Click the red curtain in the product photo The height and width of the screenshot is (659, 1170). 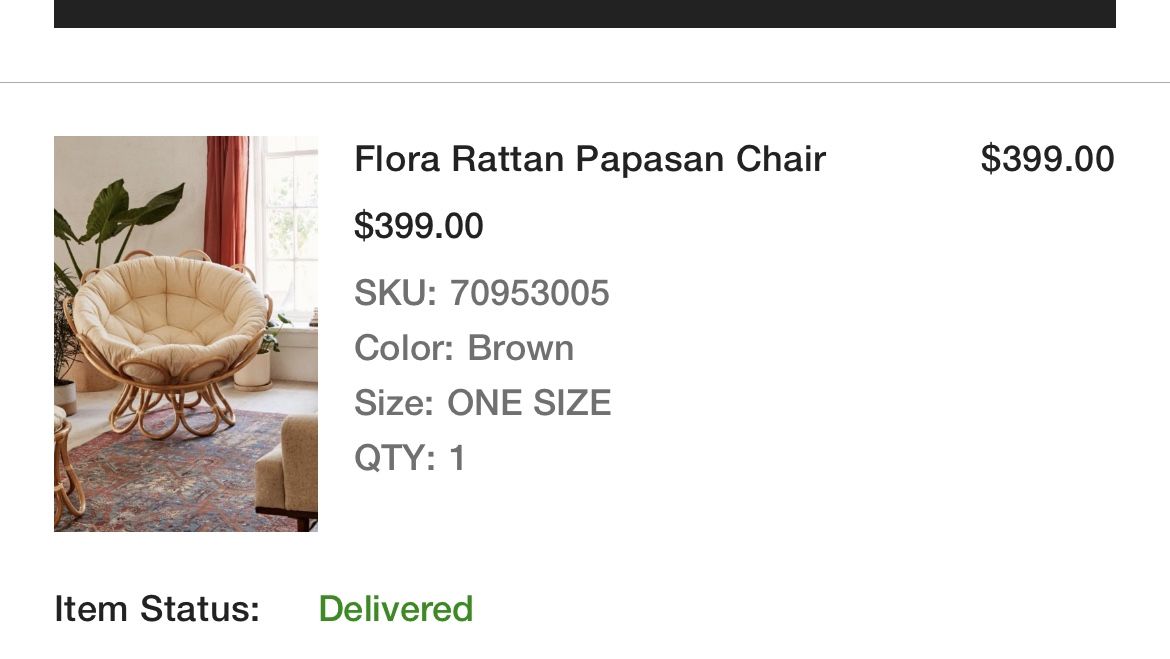[x=226, y=200]
